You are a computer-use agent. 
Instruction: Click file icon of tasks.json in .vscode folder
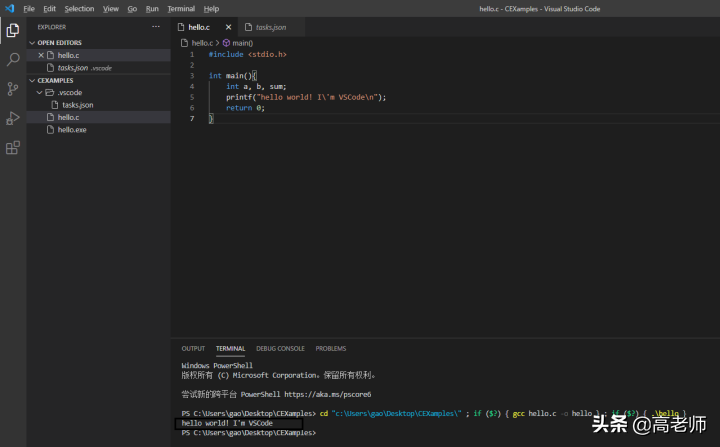[x=55, y=105]
